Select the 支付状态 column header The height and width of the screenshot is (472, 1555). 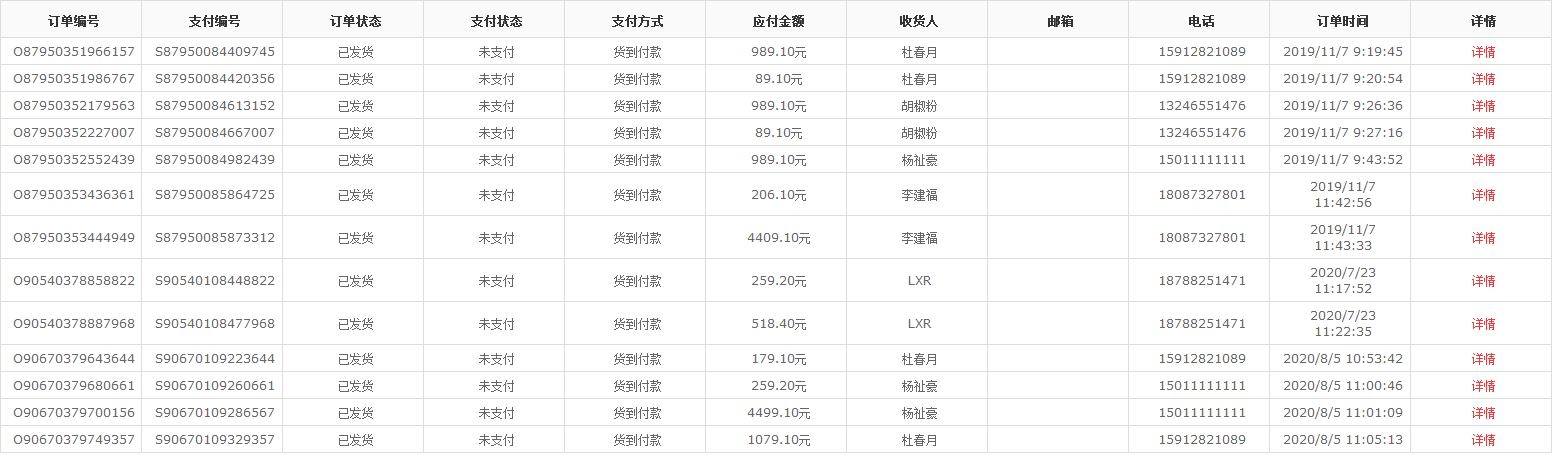(496, 21)
